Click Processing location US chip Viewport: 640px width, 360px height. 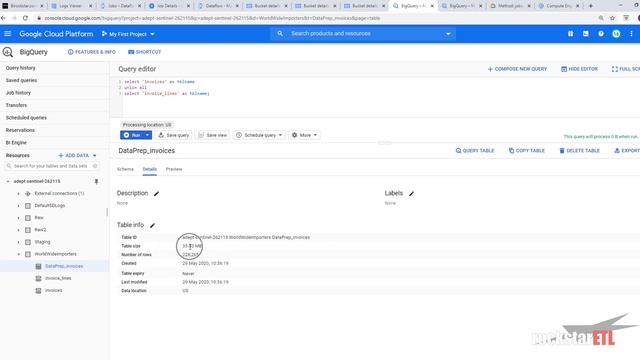(147, 125)
